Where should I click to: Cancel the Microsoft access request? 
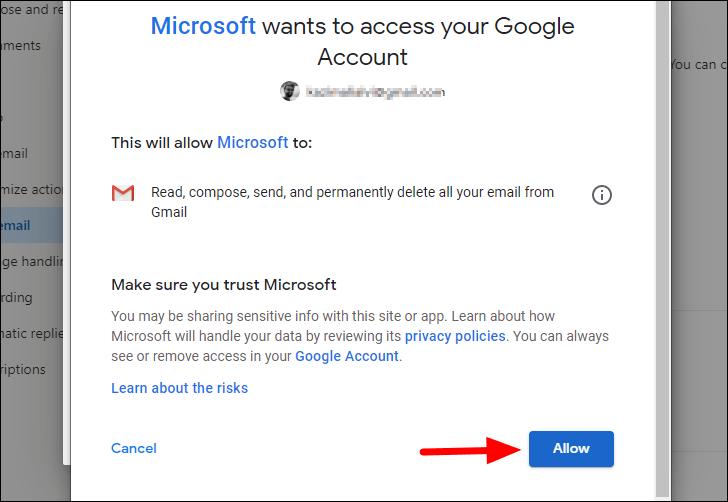(x=134, y=448)
